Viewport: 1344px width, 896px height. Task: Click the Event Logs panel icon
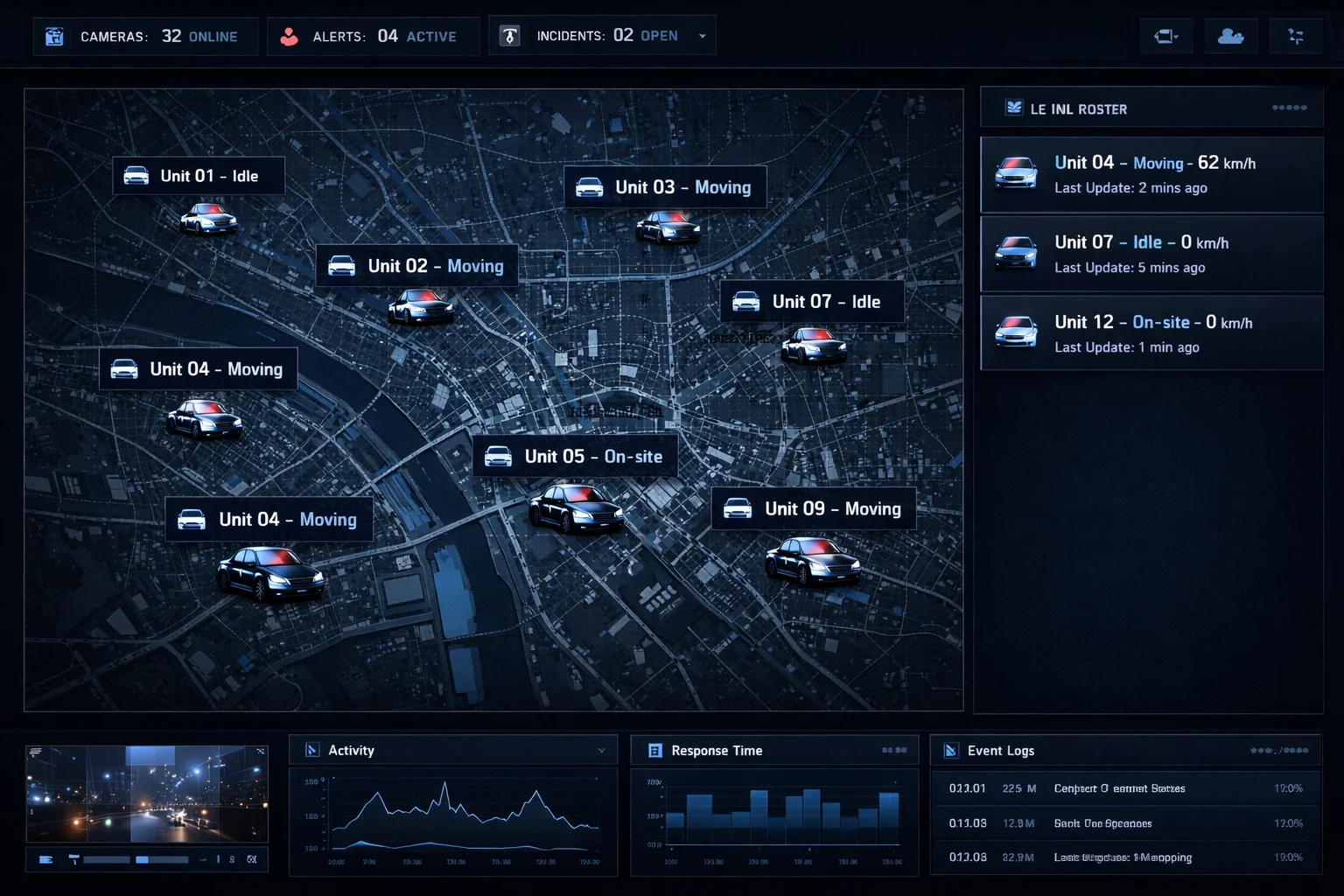coord(950,750)
